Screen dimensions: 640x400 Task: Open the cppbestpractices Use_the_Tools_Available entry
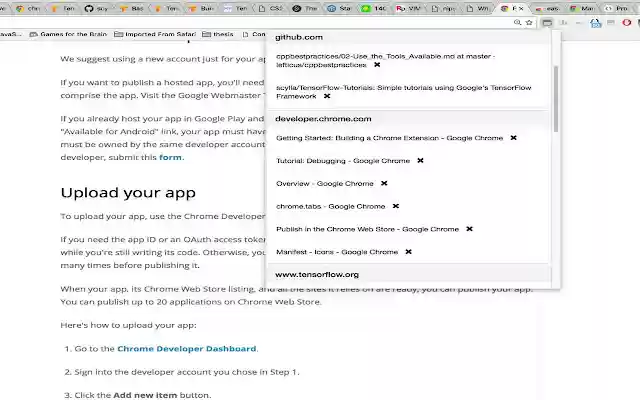tap(385, 60)
